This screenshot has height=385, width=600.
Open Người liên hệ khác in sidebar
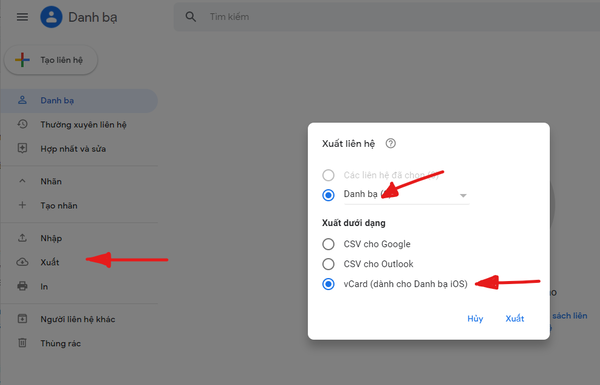tap(79, 319)
